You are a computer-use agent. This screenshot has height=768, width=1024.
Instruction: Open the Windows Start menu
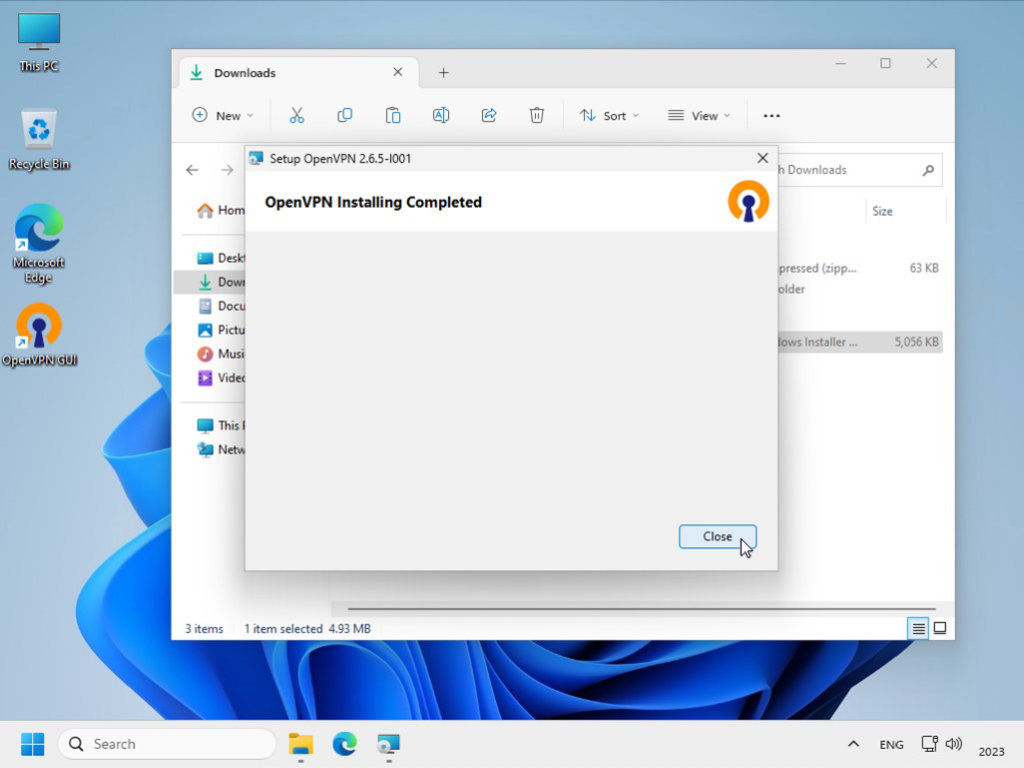pyautogui.click(x=33, y=744)
